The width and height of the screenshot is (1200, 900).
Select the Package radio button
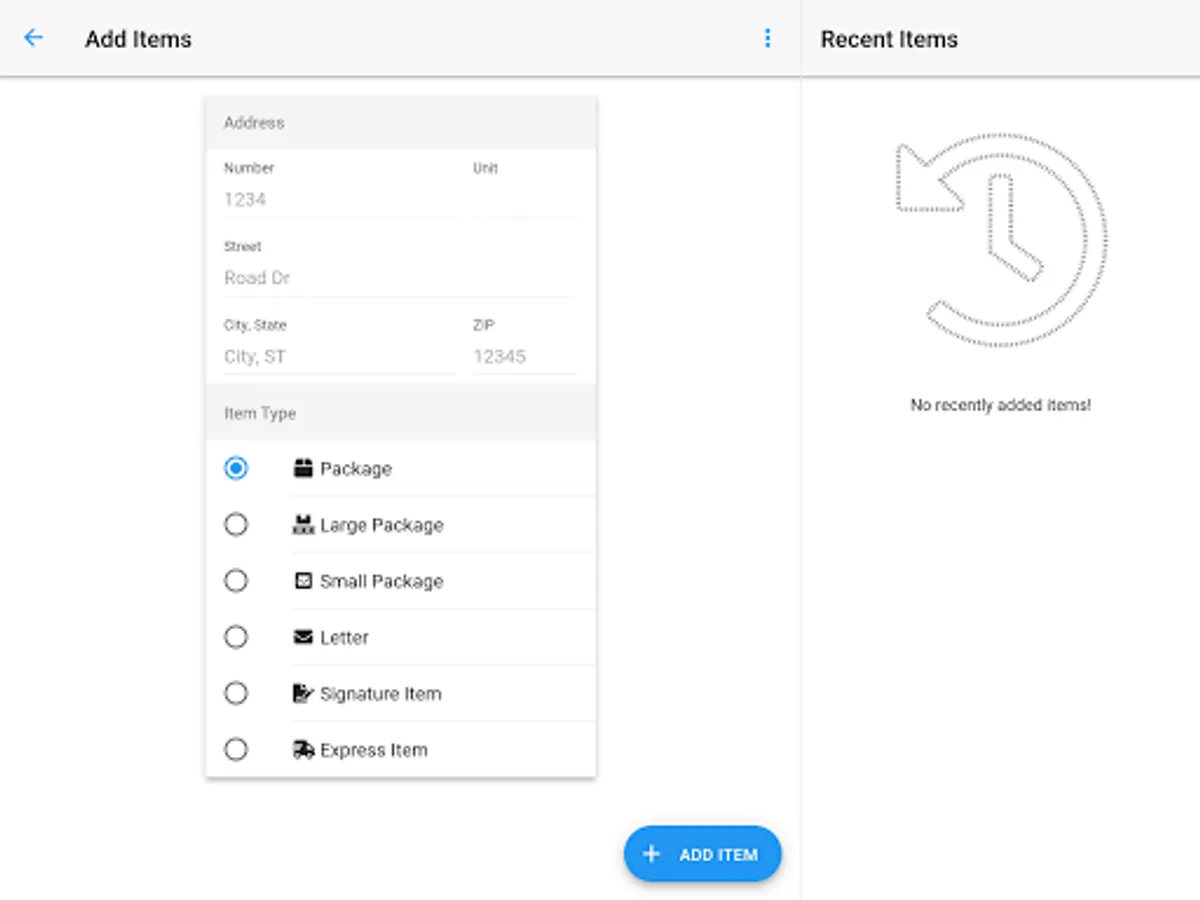236,468
